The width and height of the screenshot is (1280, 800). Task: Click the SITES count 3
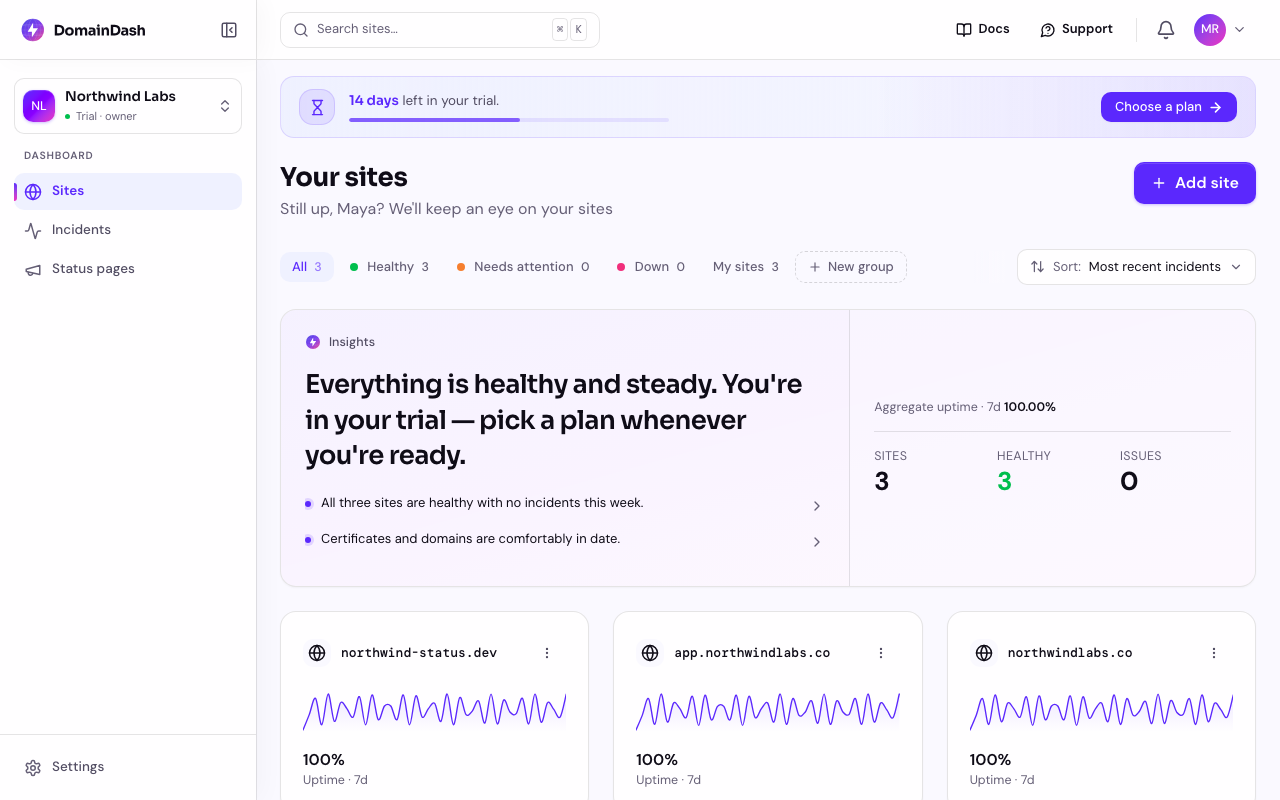tap(882, 482)
